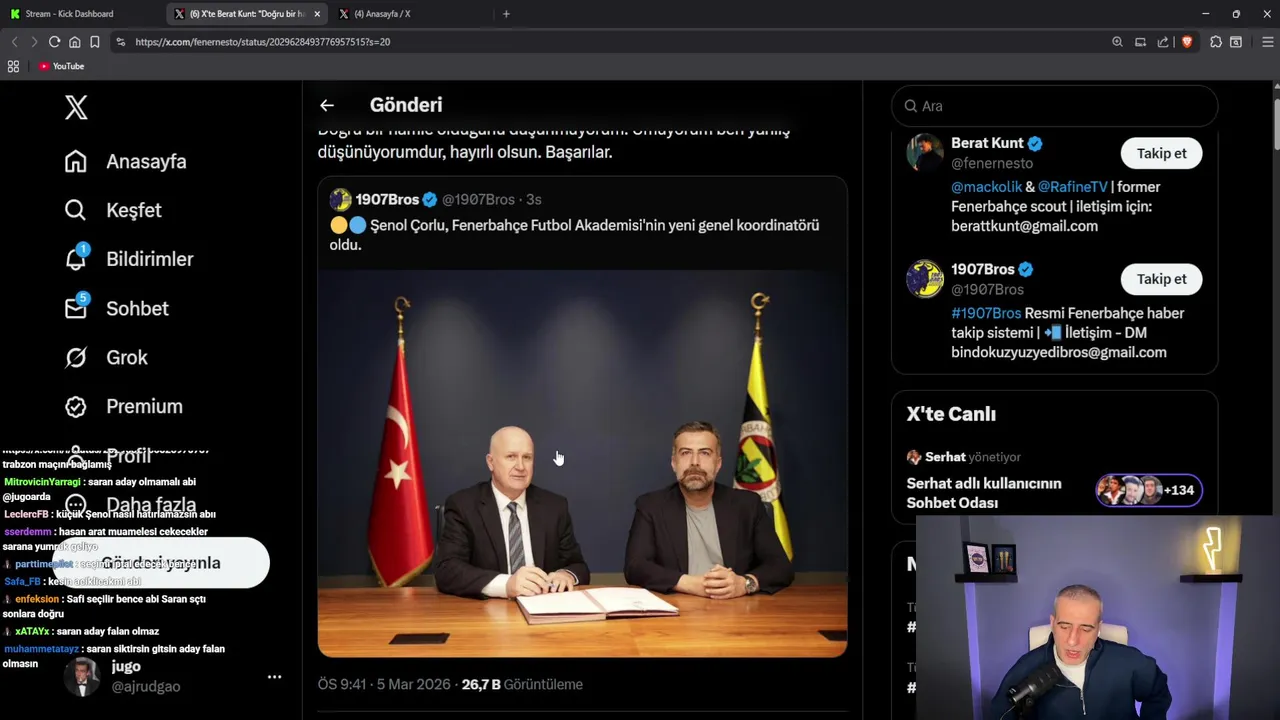Click the X logo in the sidebar
The height and width of the screenshot is (720, 1280).
pos(76,107)
